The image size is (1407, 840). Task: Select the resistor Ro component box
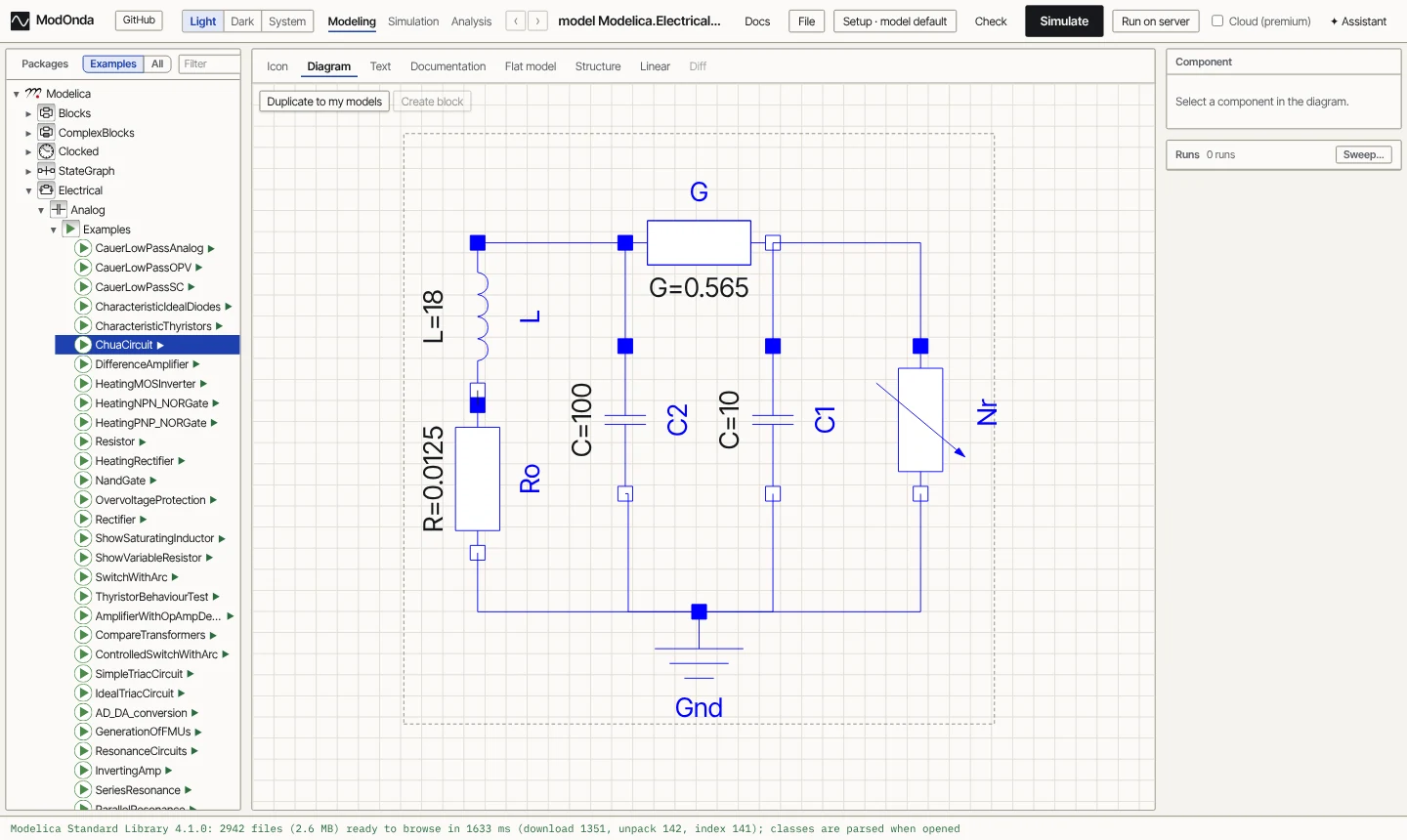pyautogui.click(x=478, y=479)
